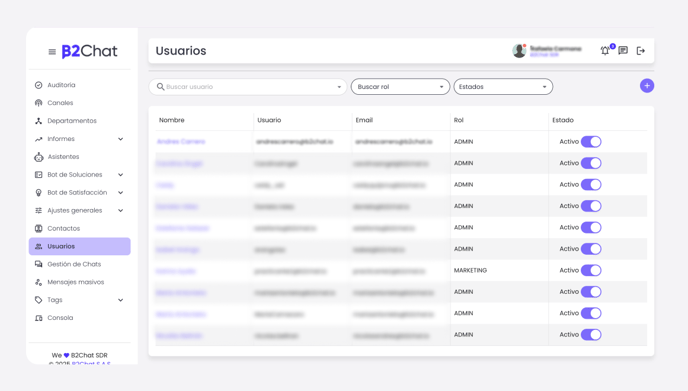Click the purple add user plus button
The height and width of the screenshot is (391, 688).
pyautogui.click(x=647, y=86)
